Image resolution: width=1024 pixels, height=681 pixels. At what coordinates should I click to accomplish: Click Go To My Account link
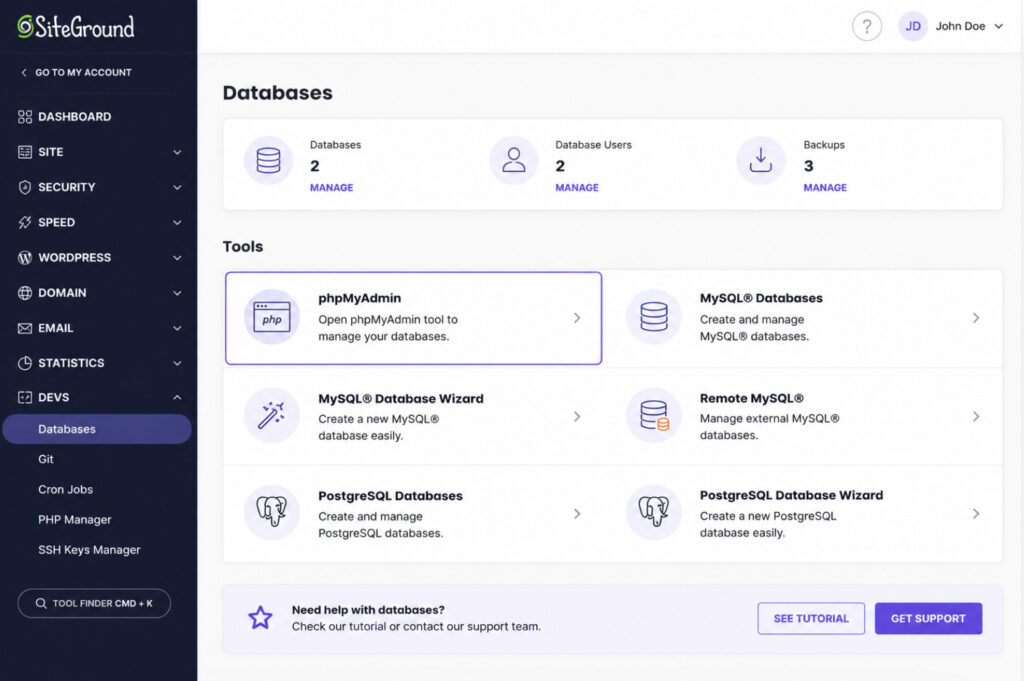[83, 72]
